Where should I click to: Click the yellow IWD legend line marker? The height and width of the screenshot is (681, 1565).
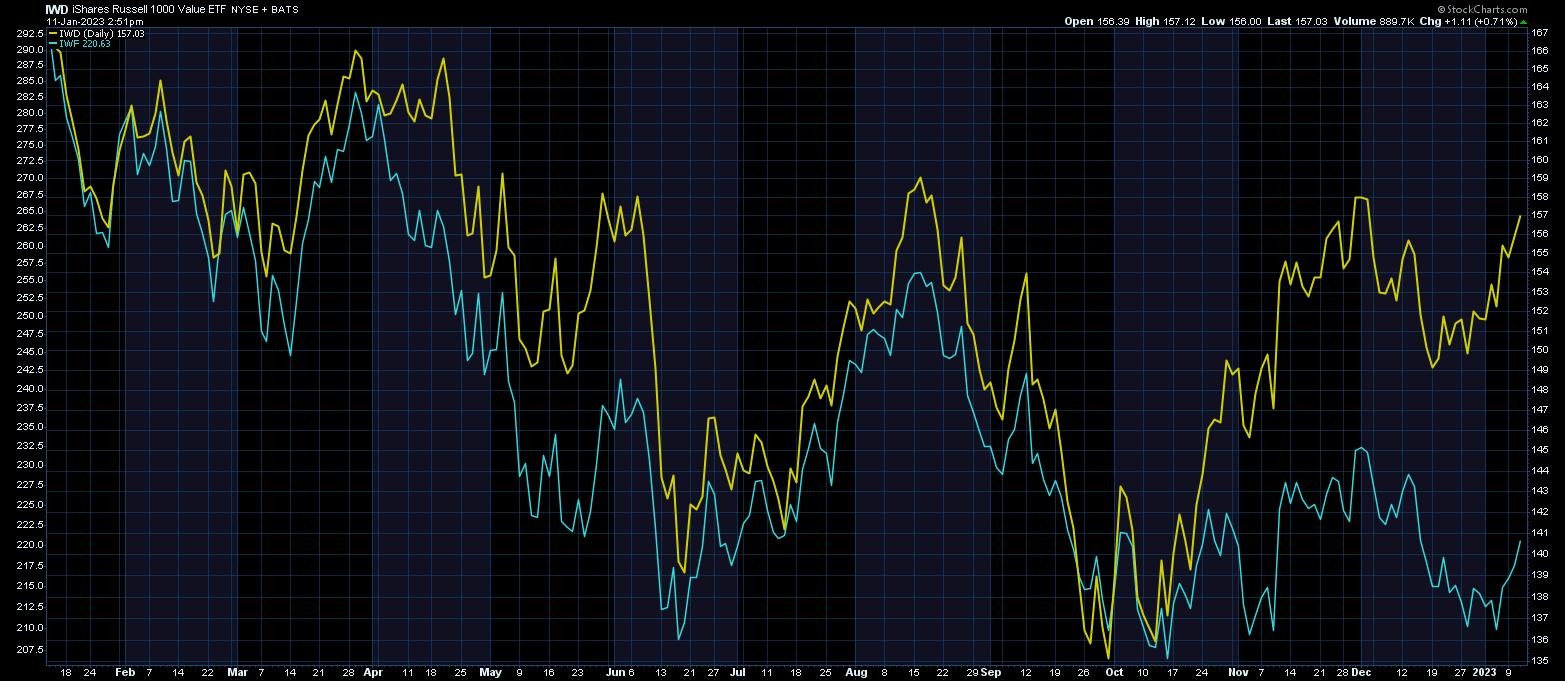click(51, 33)
